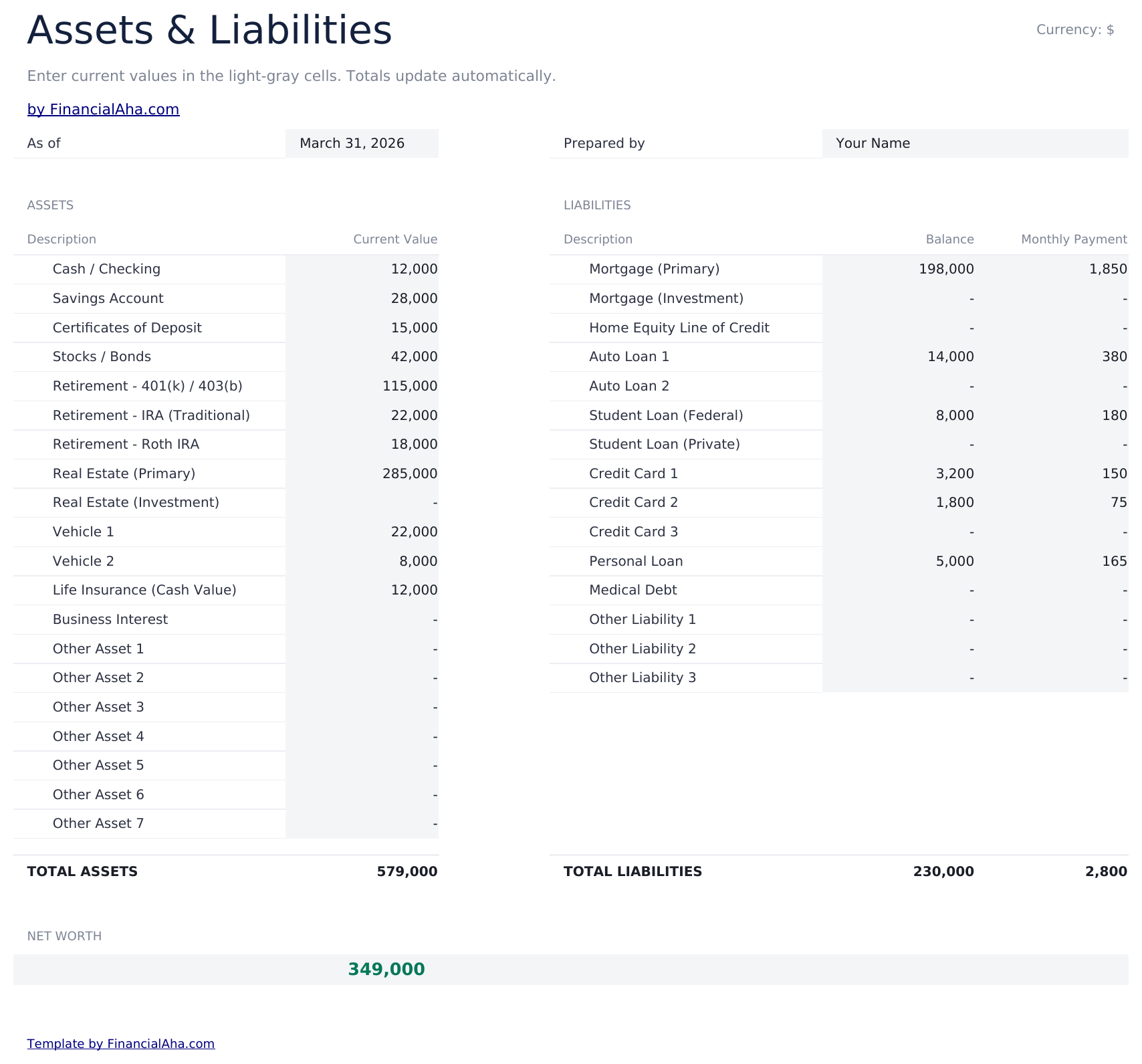This screenshot has width=1142, height=1064.
Task: Select Certificates of Deposit value 15,000
Action: [x=362, y=328]
